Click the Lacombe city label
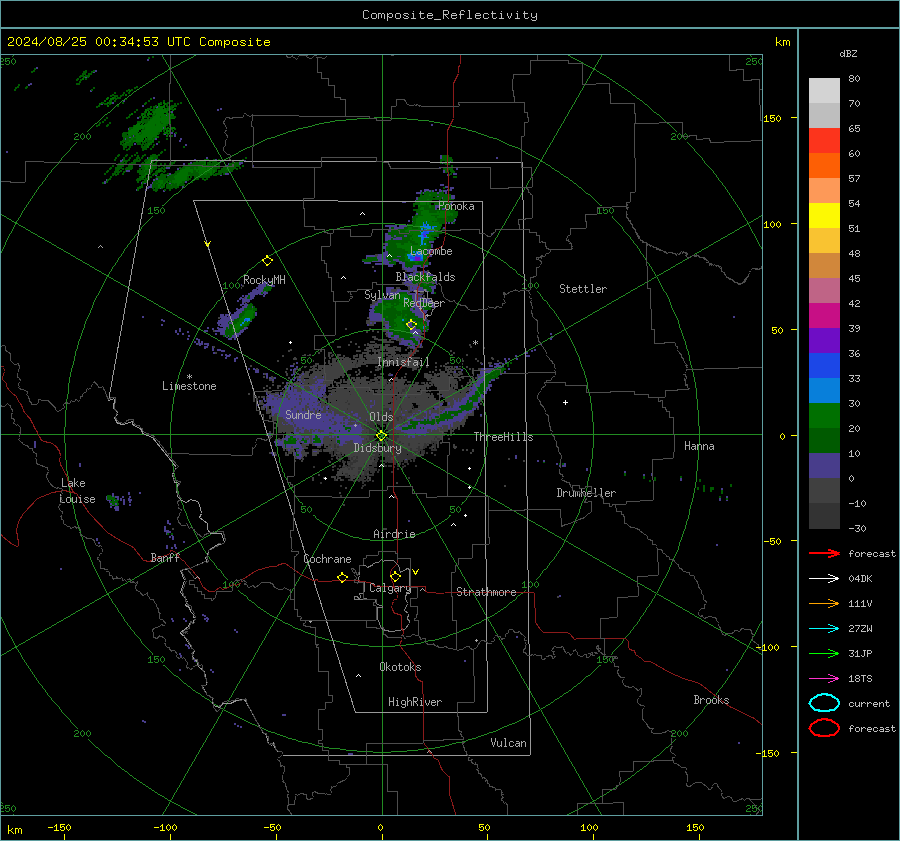This screenshot has height=841, width=900. 431,251
